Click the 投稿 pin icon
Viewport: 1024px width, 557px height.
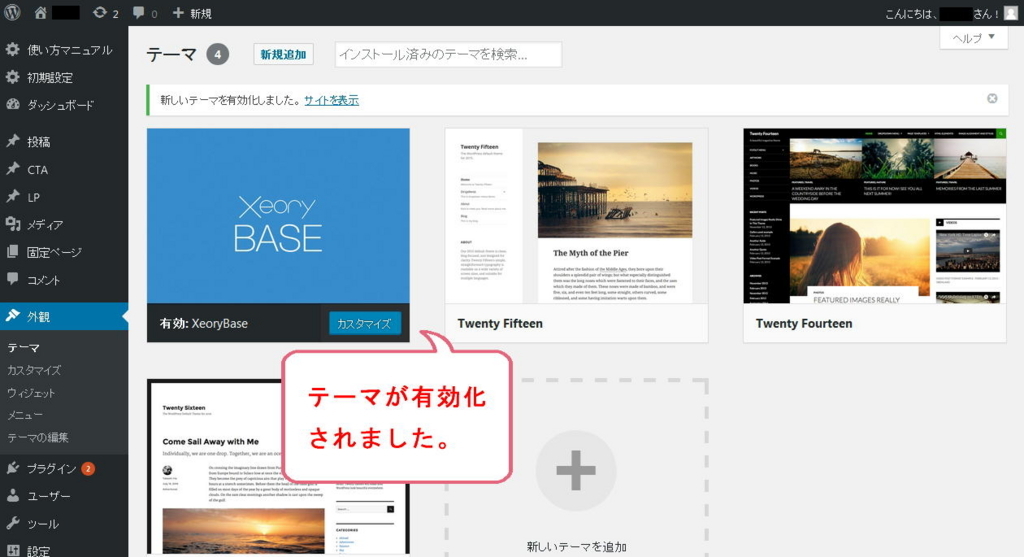12,141
